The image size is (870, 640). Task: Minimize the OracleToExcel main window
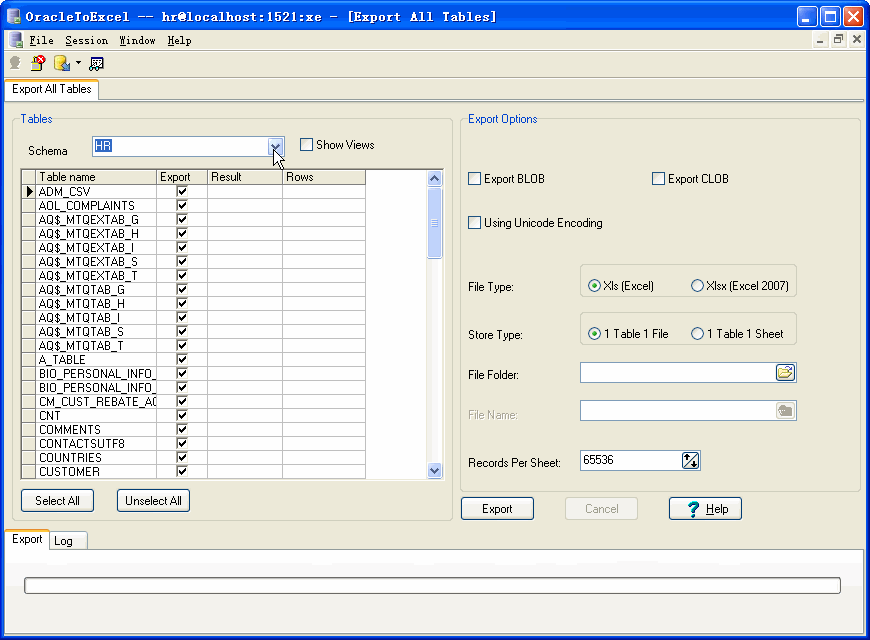tap(807, 17)
